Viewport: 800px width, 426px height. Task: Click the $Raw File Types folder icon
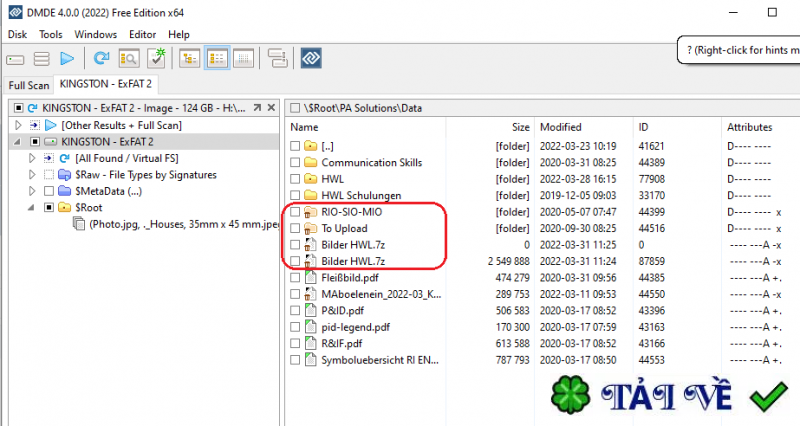click(x=64, y=175)
